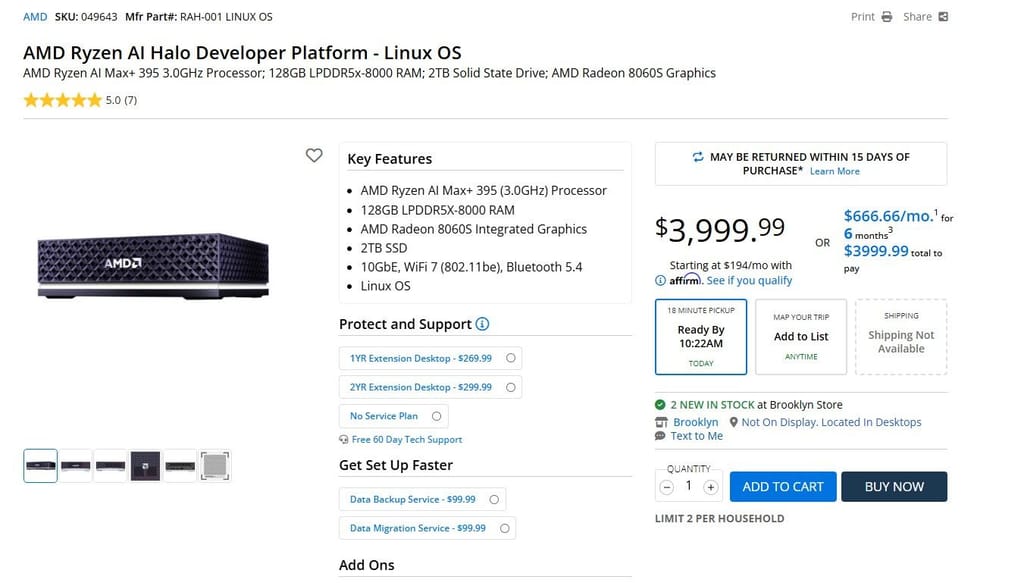Viewport: 1024px width, 583px height.
Task: Click Text to Me link
Action: [696, 436]
